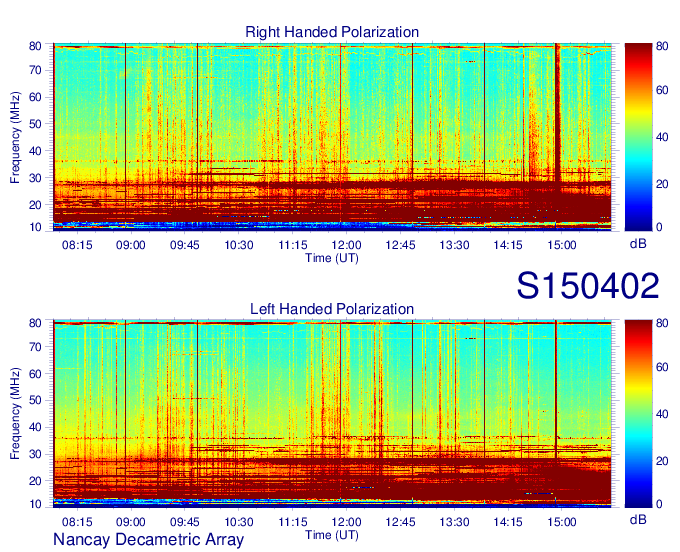
Task: Click the 11:15 tick on lower time axis
Action: (x=293, y=522)
